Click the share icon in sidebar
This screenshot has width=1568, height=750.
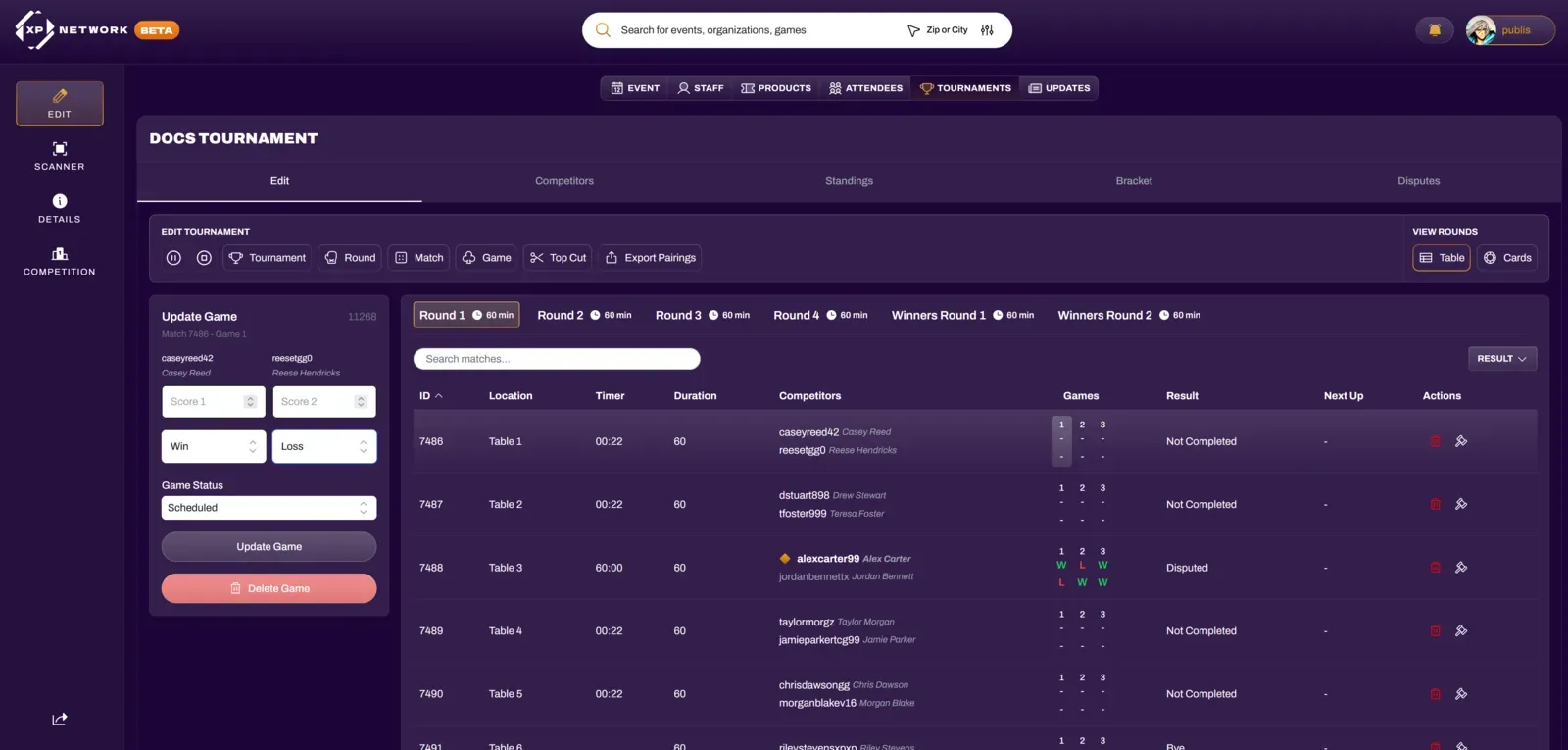[x=60, y=719]
